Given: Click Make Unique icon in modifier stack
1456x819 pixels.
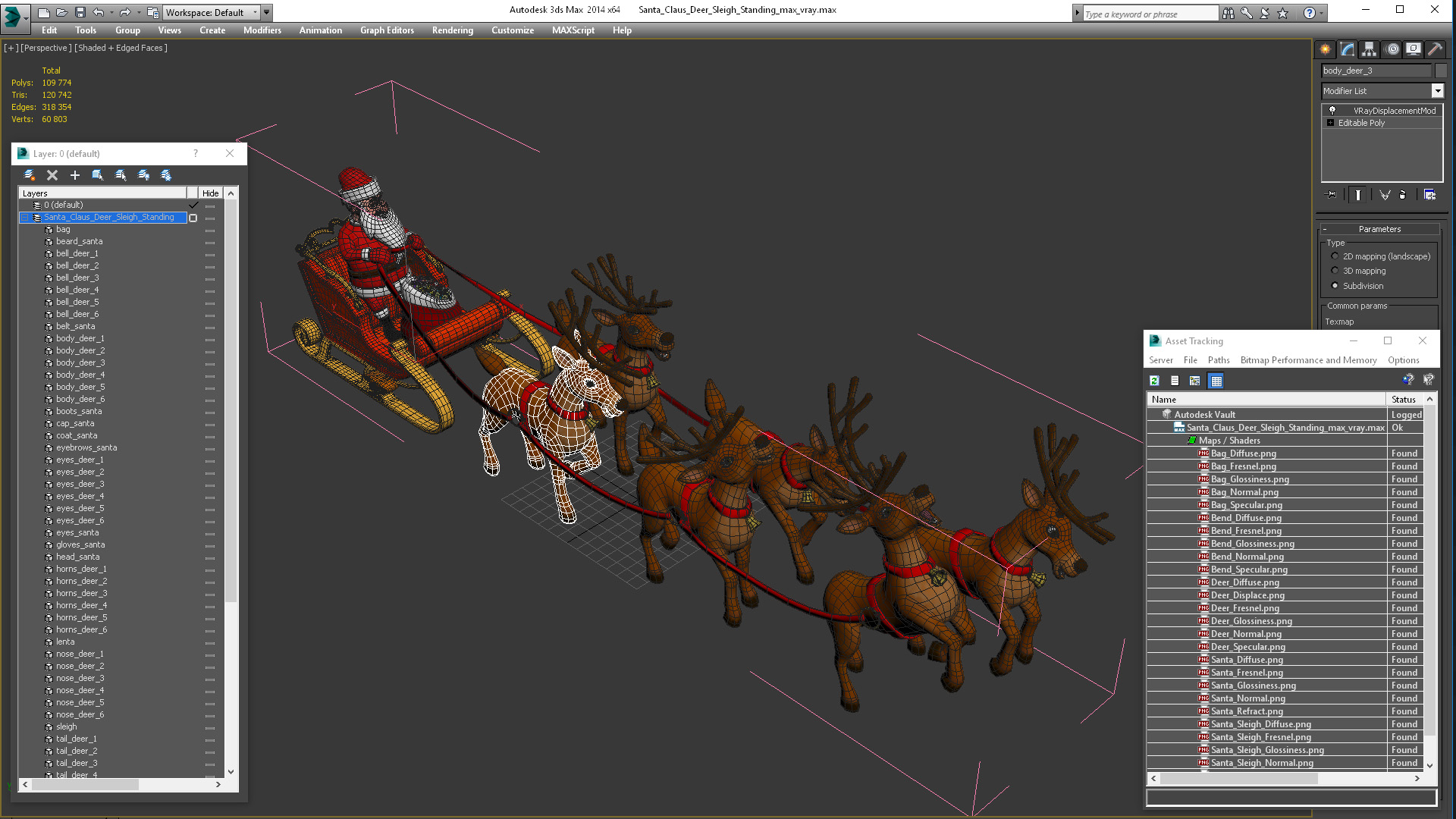Looking at the screenshot, I should tap(1385, 195).
